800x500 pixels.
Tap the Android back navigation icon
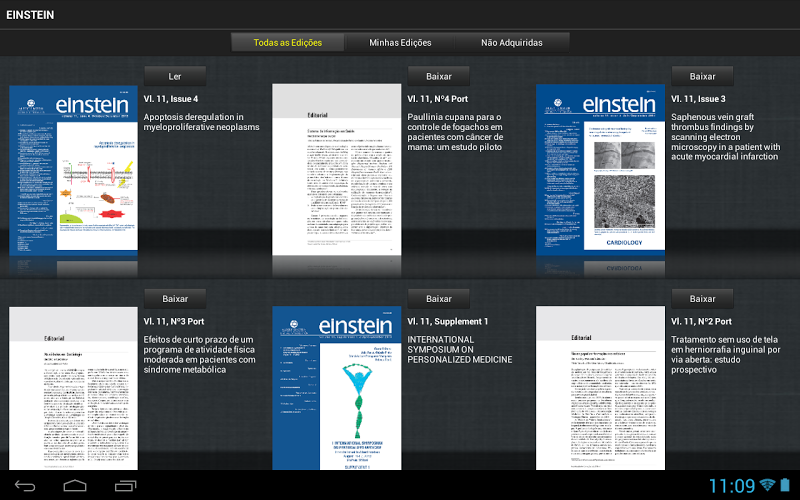[25, 486]
